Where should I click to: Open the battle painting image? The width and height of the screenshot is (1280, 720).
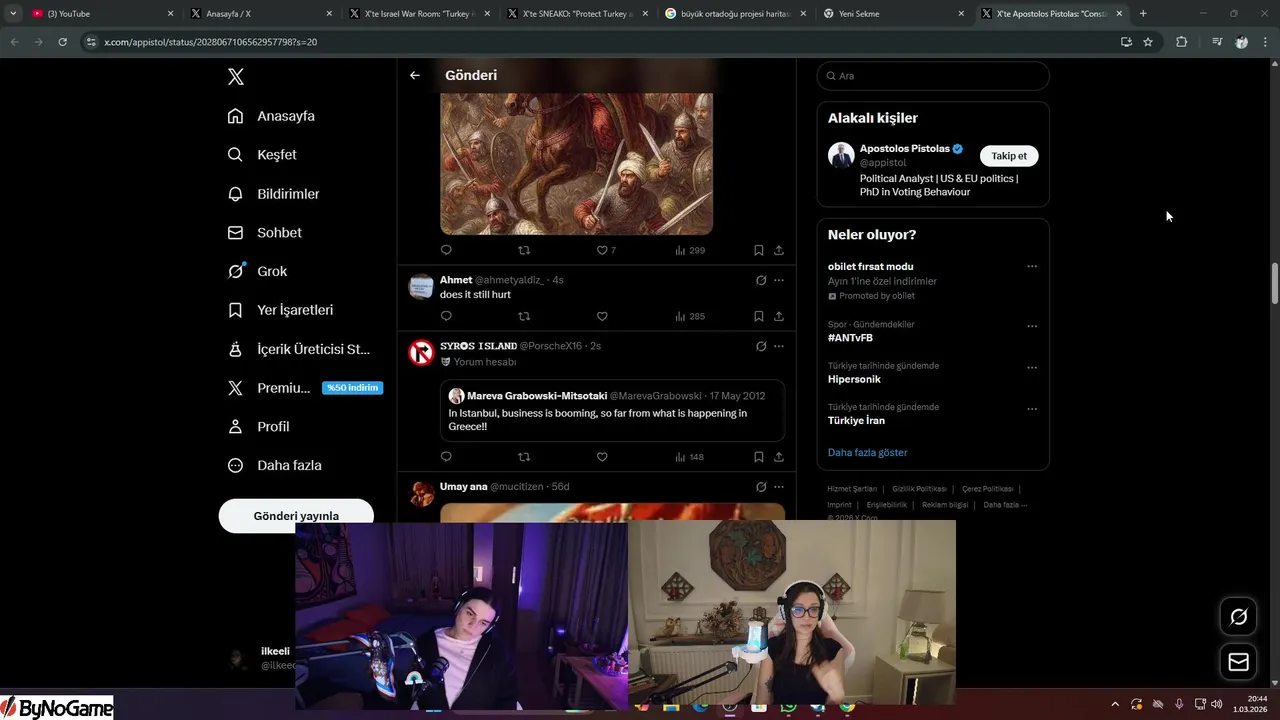pos(576,164)
